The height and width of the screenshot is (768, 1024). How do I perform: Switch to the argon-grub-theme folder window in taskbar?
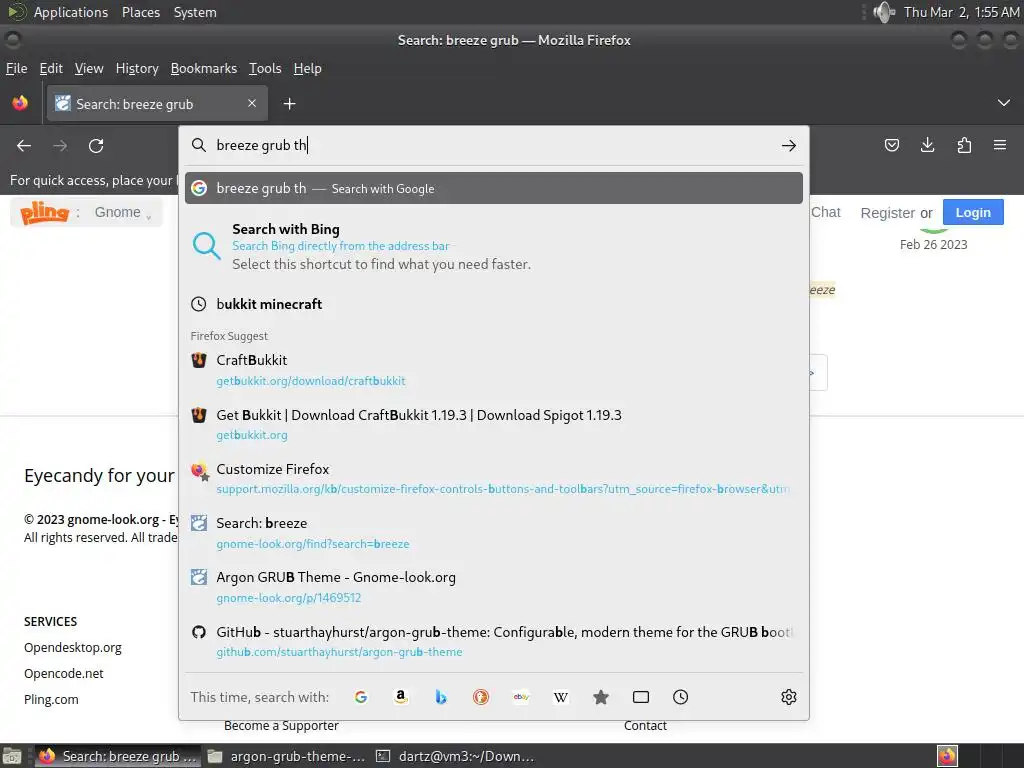click(x=288, y=756)
